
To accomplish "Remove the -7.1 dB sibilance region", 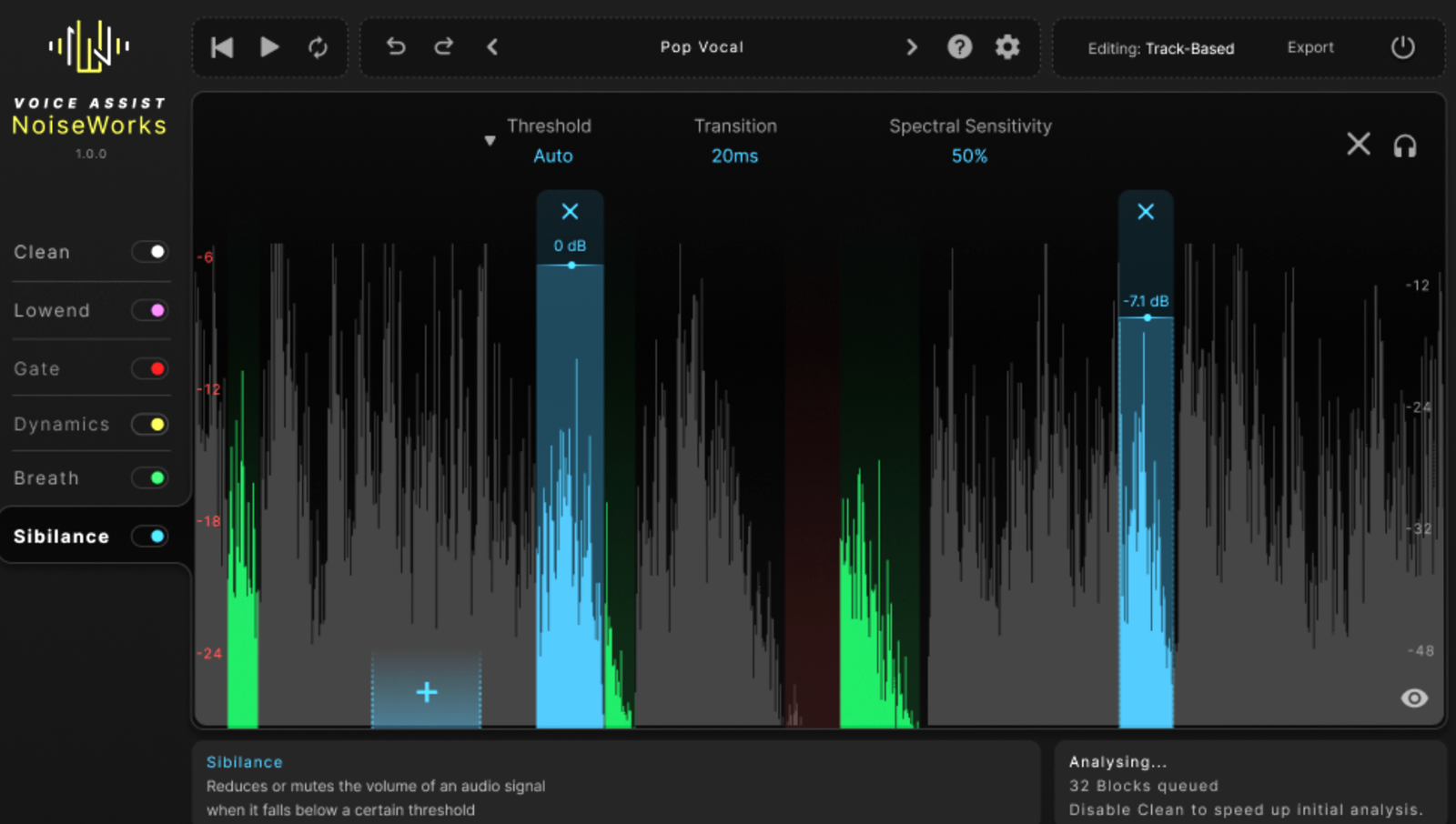I will coord(1146,211).
